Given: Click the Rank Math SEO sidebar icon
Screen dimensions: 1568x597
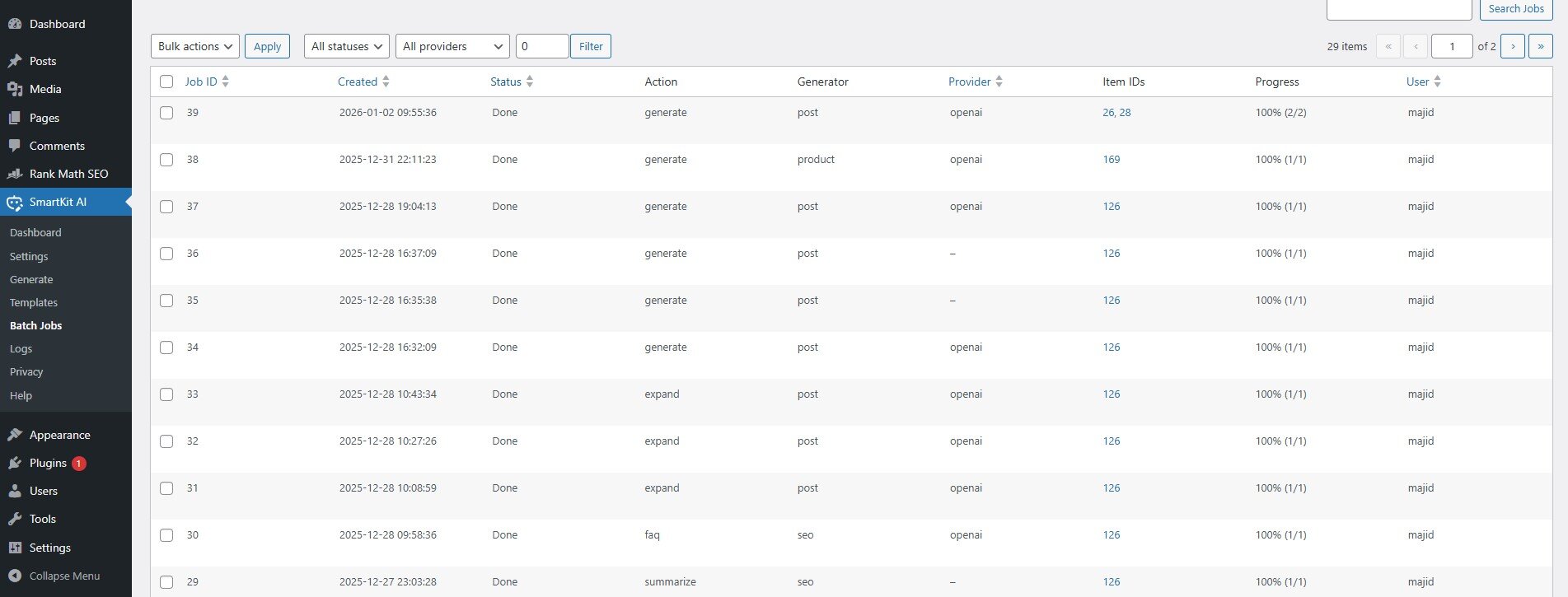Looking at the screenshot, I should click(x=15, y=174).
